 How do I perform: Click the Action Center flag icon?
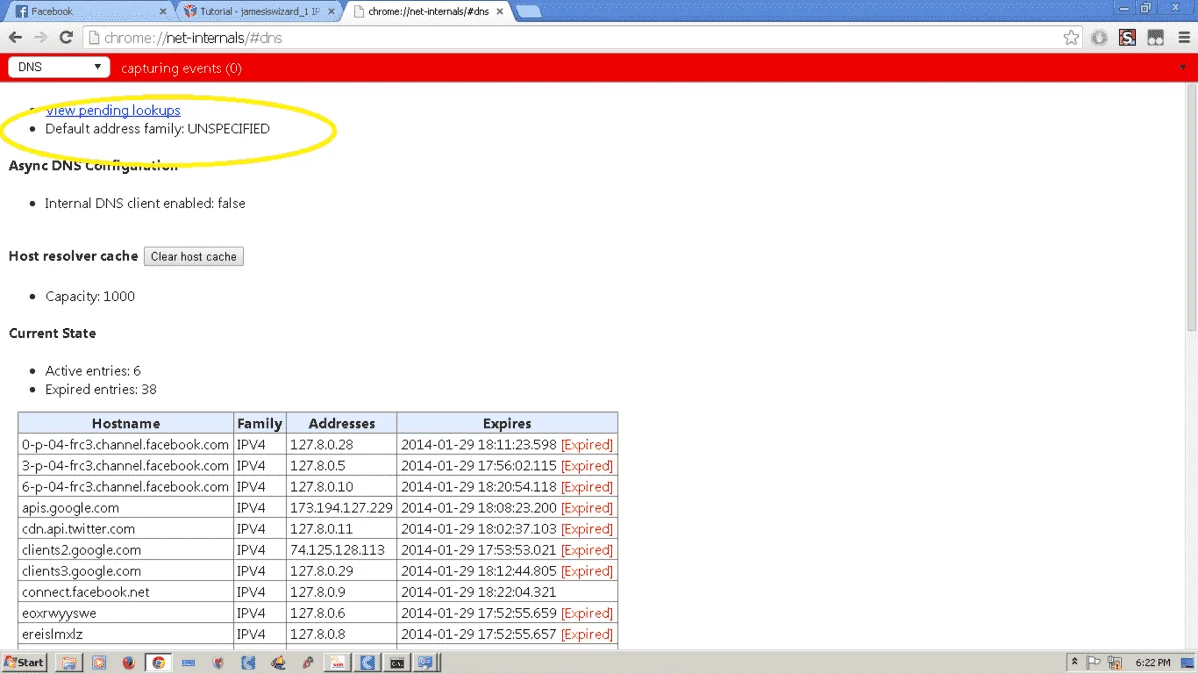pyautogui.click(x=1094, y=663)
